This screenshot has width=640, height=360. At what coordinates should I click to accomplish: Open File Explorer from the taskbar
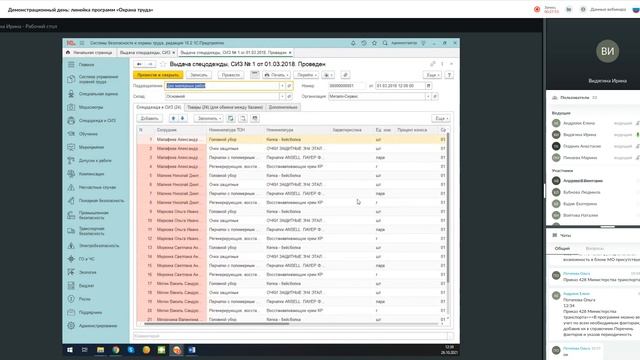(x=100, y=350)
